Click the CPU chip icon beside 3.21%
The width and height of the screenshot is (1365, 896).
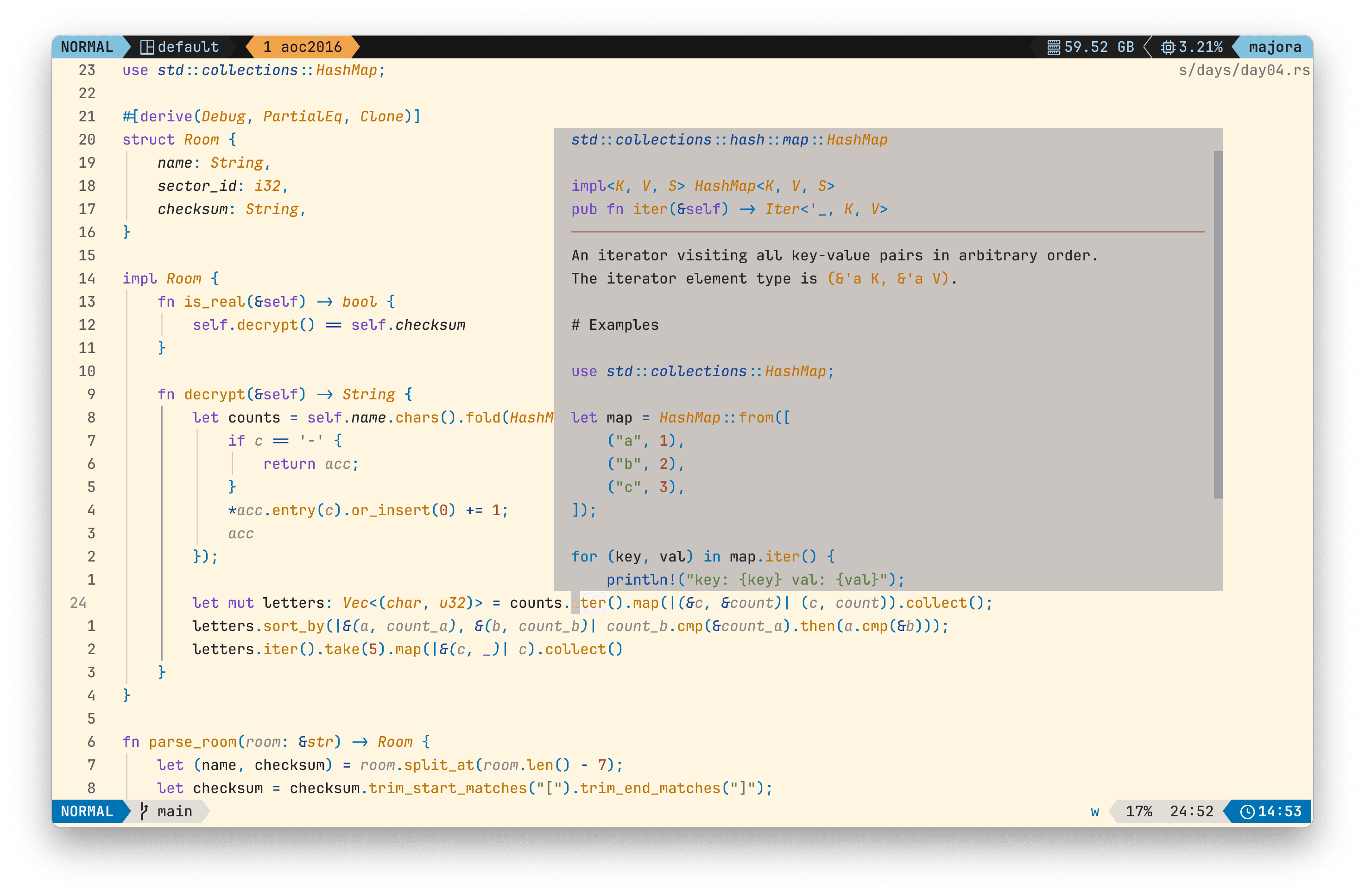tap(1168, 47)
